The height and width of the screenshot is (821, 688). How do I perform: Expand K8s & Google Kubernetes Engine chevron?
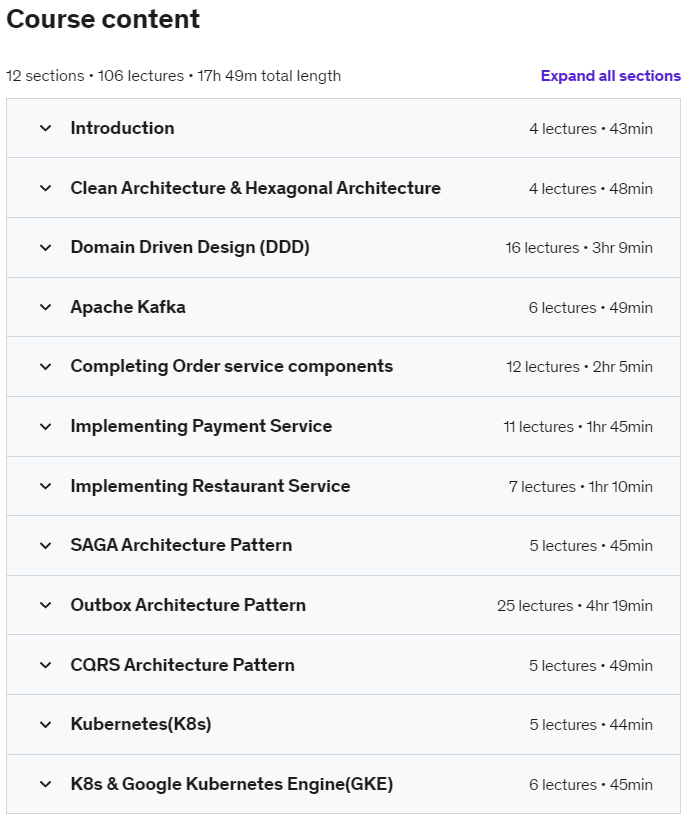pyautogui.click(x=45, y=784)
